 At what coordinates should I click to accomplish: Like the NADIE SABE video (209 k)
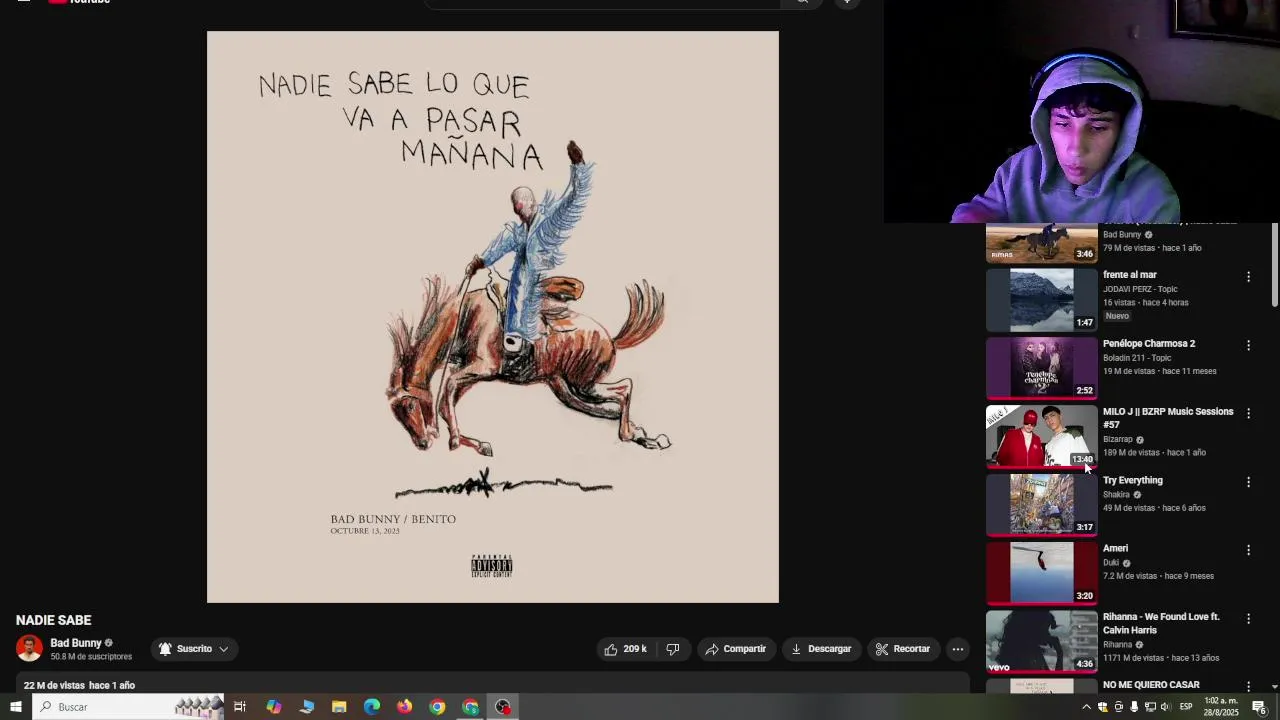point(625,649)
